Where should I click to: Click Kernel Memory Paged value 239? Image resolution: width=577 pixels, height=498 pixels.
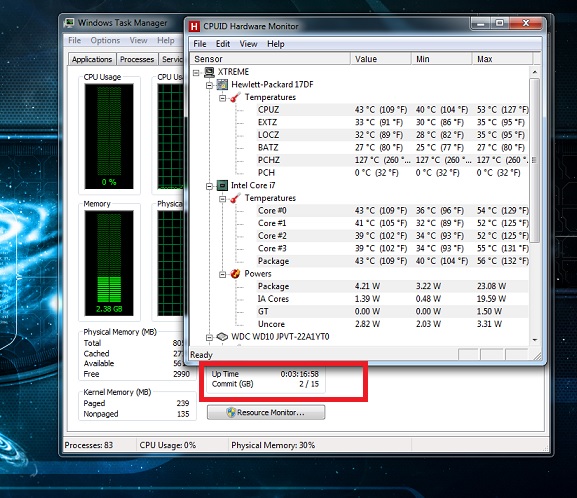coord(183,403)
